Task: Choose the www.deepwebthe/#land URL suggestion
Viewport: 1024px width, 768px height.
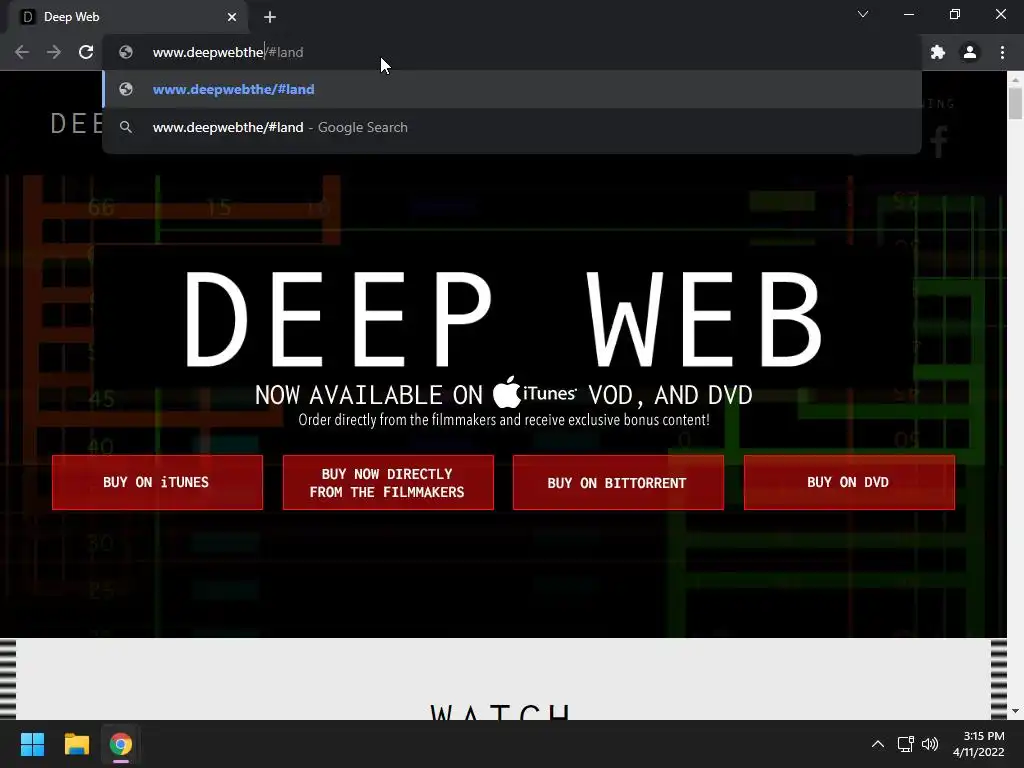Action: coord(512,89)
